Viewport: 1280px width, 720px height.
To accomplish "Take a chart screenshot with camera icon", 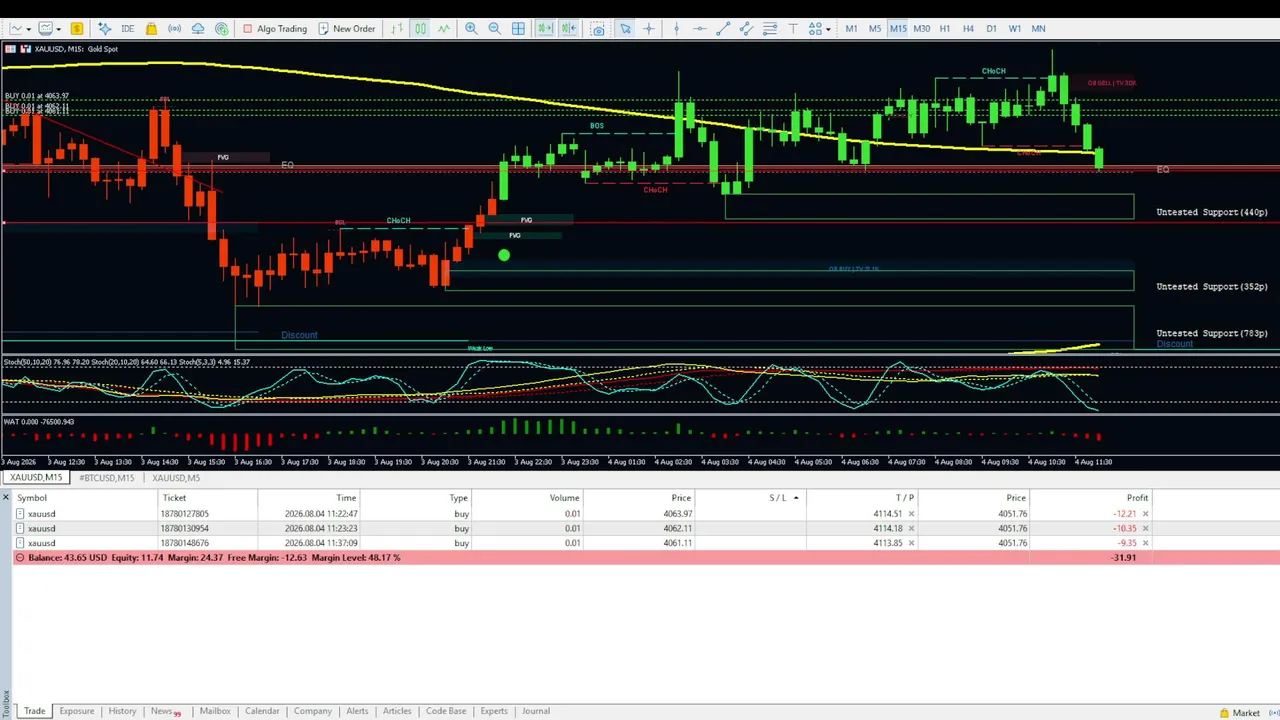I will coord(598,28).
